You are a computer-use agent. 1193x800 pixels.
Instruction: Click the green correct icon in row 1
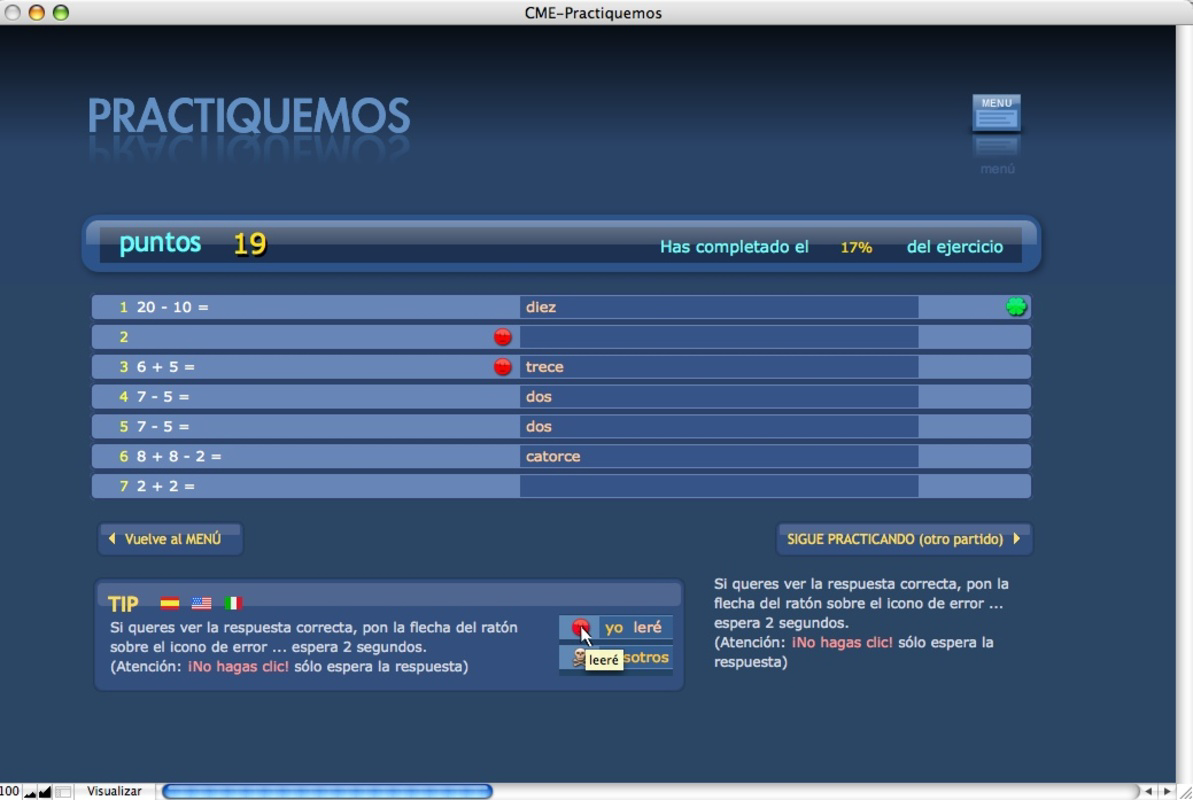pyautogui.click(x=1016, y=307)
